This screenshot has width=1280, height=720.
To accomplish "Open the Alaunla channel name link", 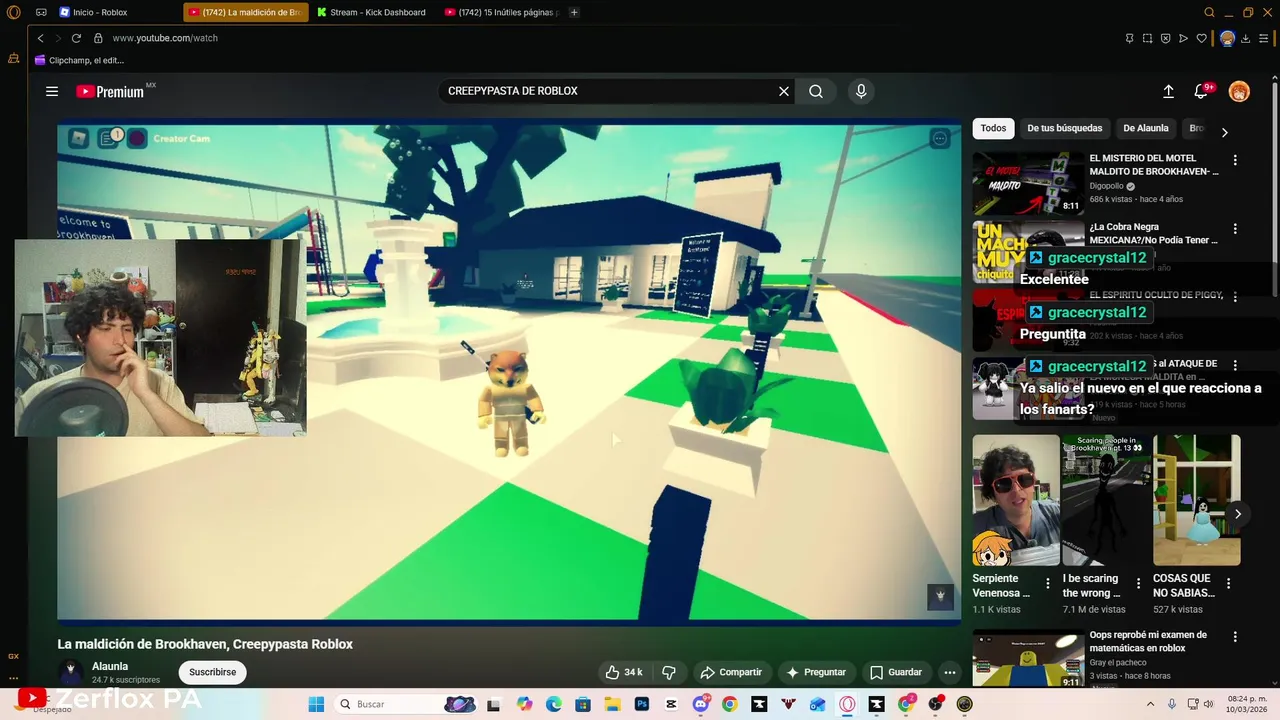I will (110, 666).
